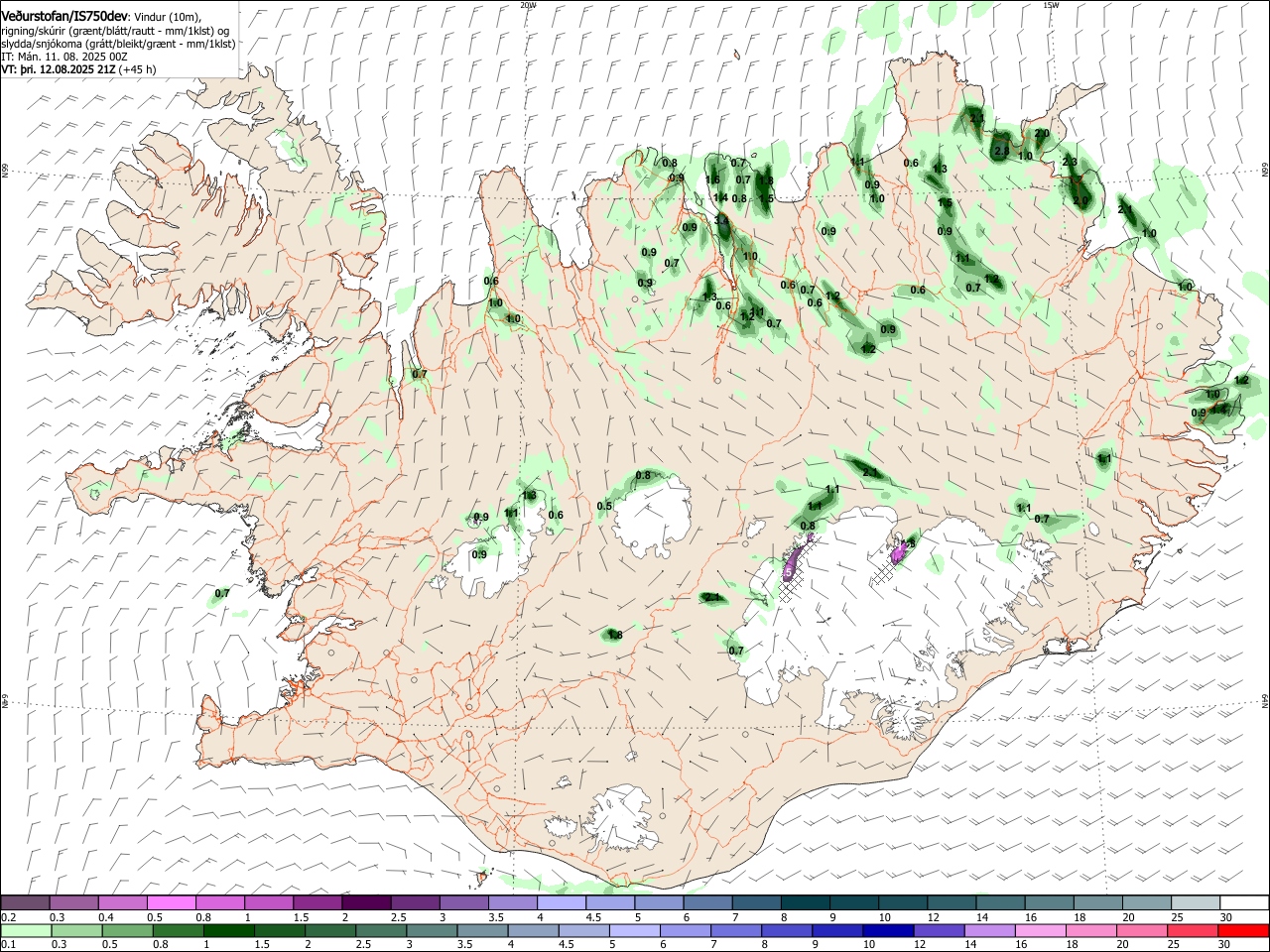Click the 64N latitude label on left edge
This screenshot has width=1270, height=952.
coord(4,702)
